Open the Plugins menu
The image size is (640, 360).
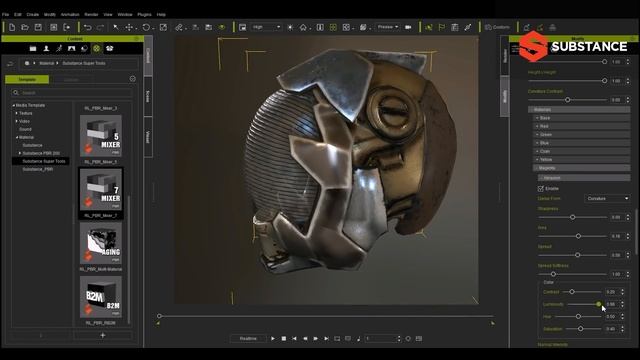point(144,14)
